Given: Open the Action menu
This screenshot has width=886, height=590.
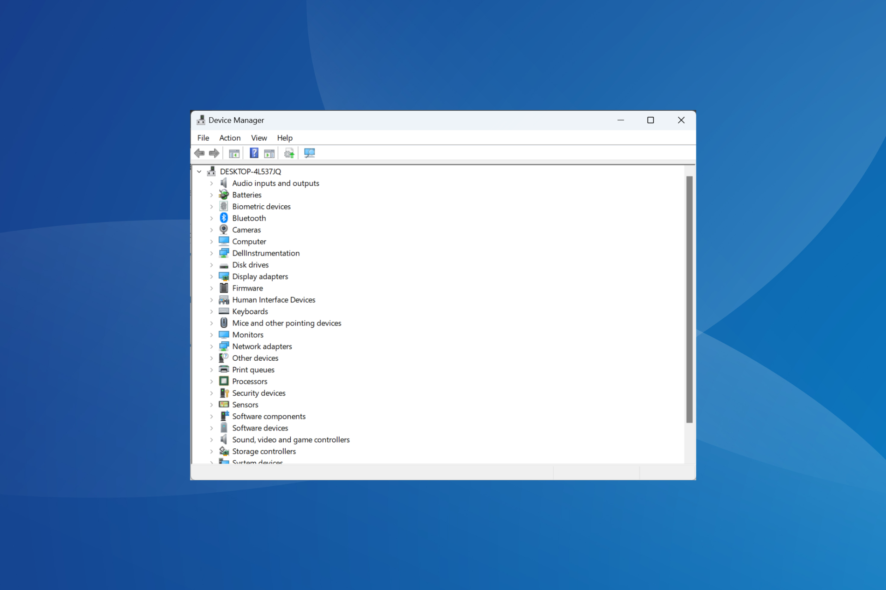Looking at the screenshot, I should click(230, 138).
